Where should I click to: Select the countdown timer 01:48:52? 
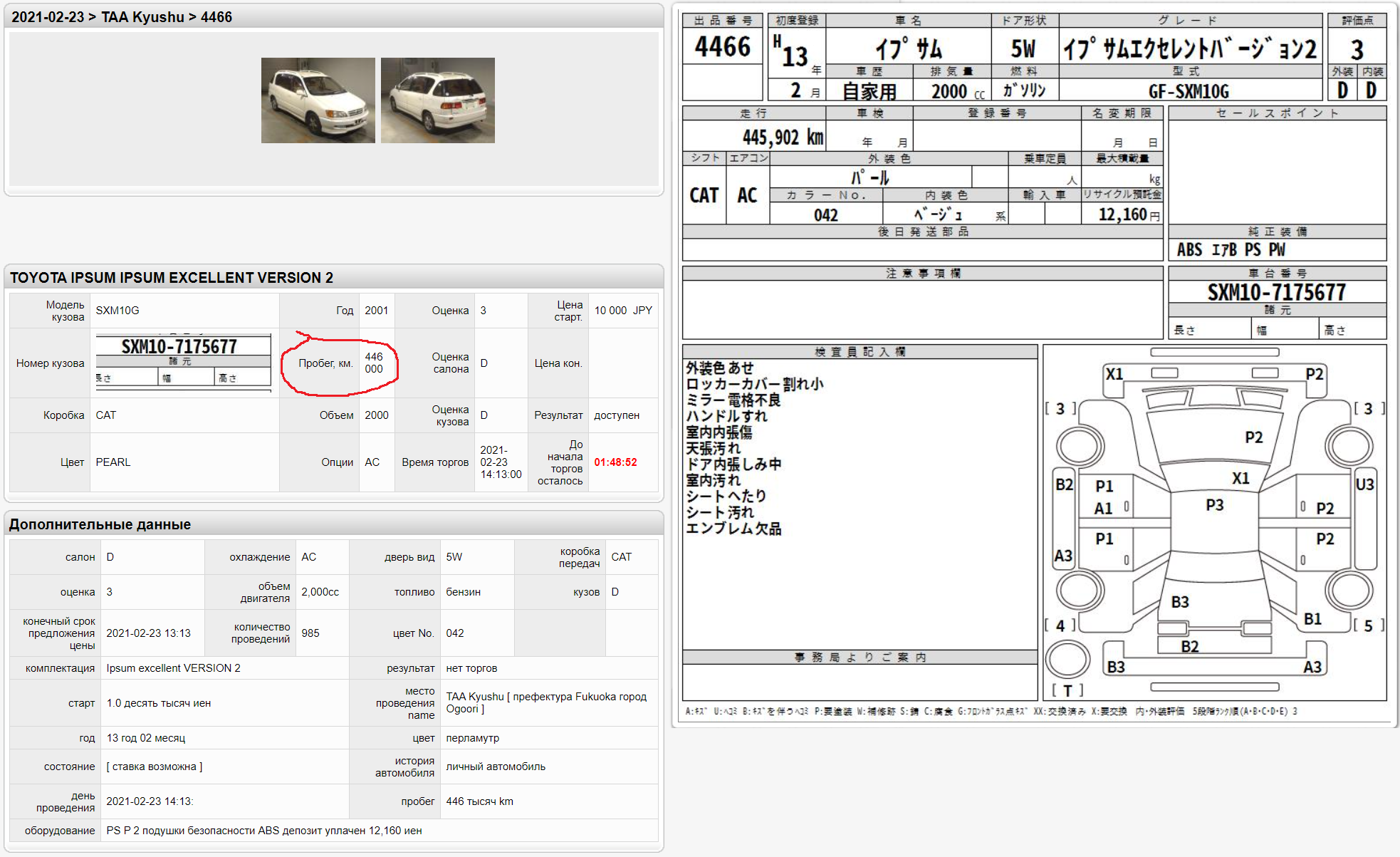616,462
